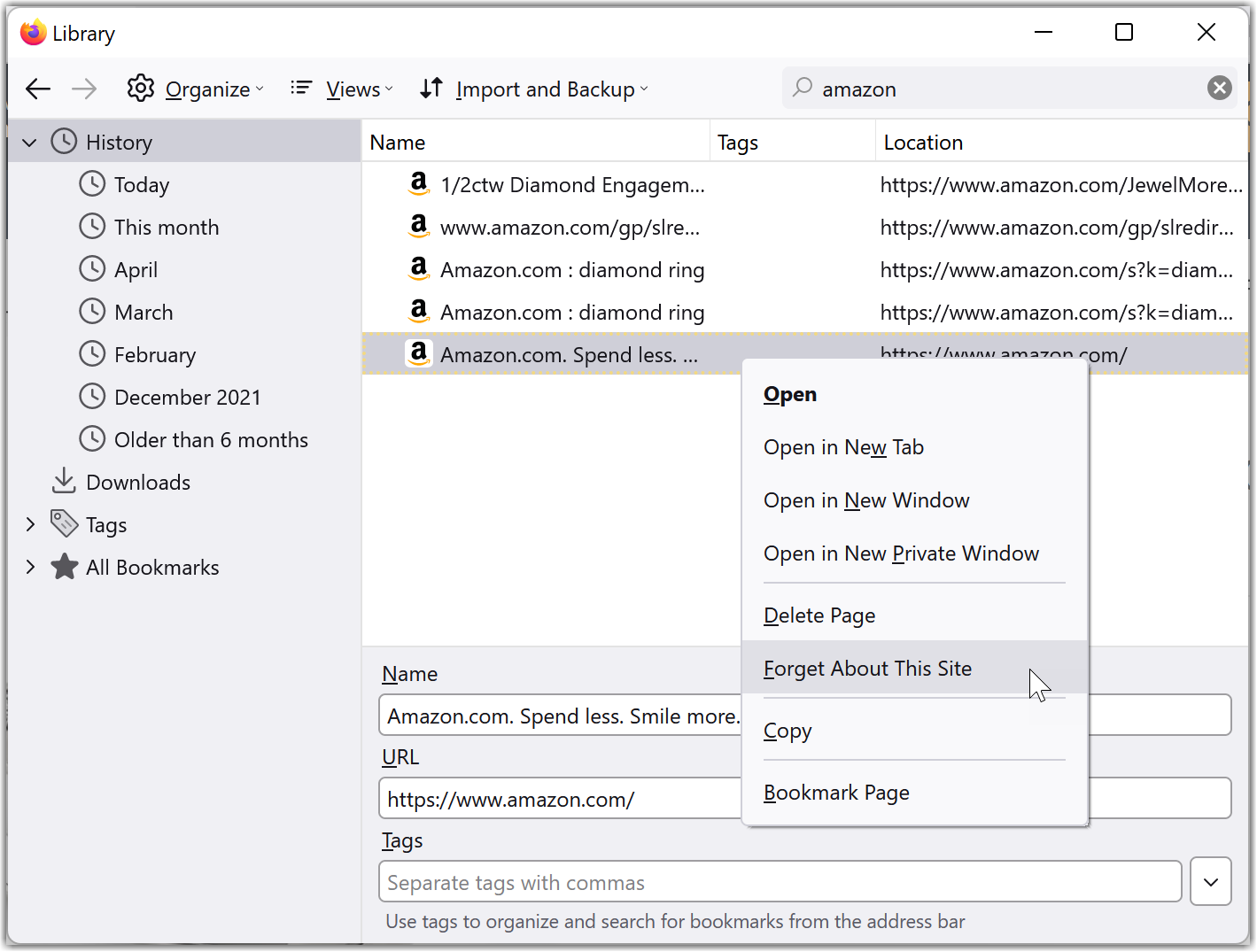Screen dimensions: 1257x952
Task: Open the tags selector dropdown arrow
Action: 1211,882
